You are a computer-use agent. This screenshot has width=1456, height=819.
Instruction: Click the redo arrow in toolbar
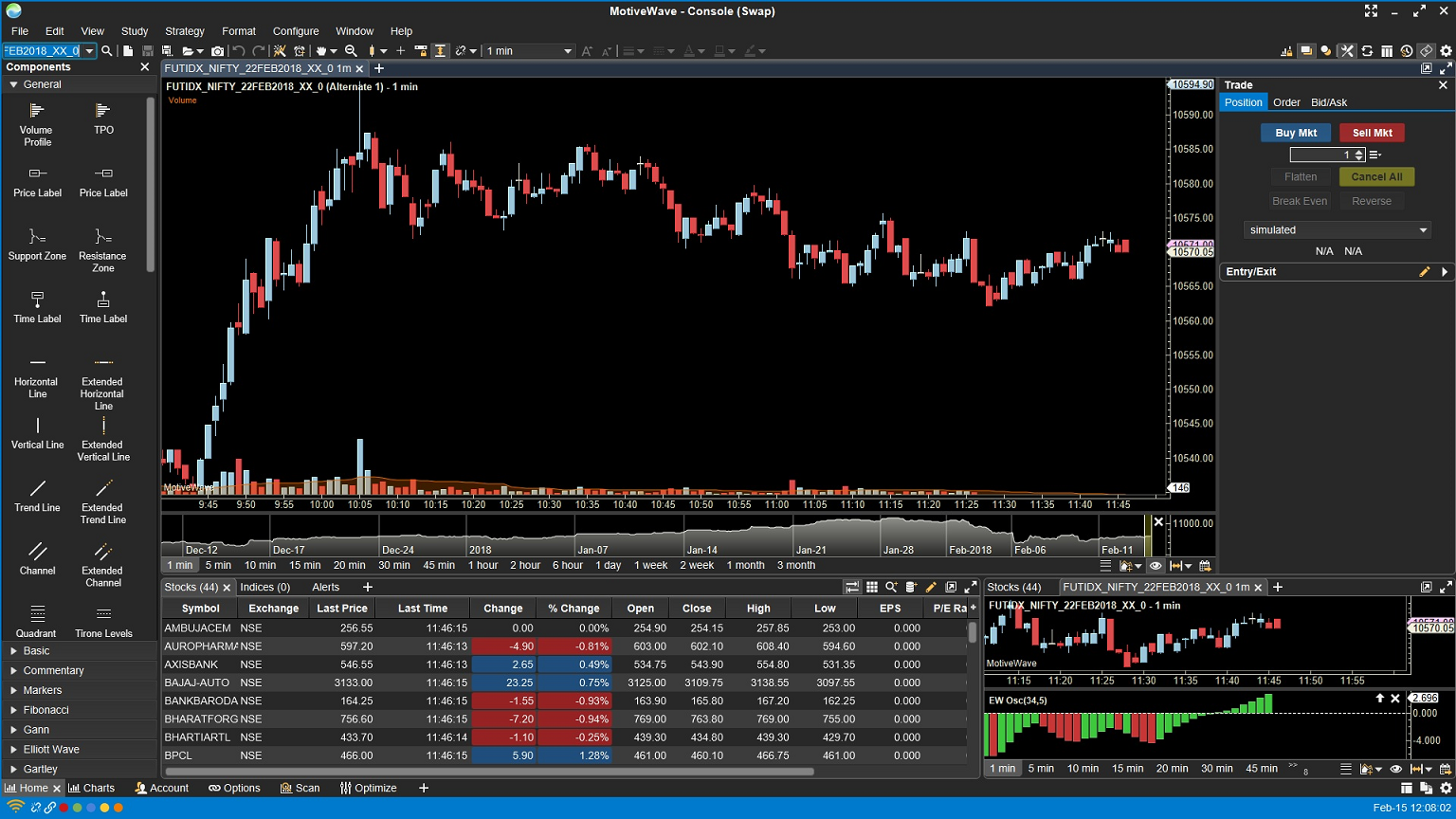258,51
